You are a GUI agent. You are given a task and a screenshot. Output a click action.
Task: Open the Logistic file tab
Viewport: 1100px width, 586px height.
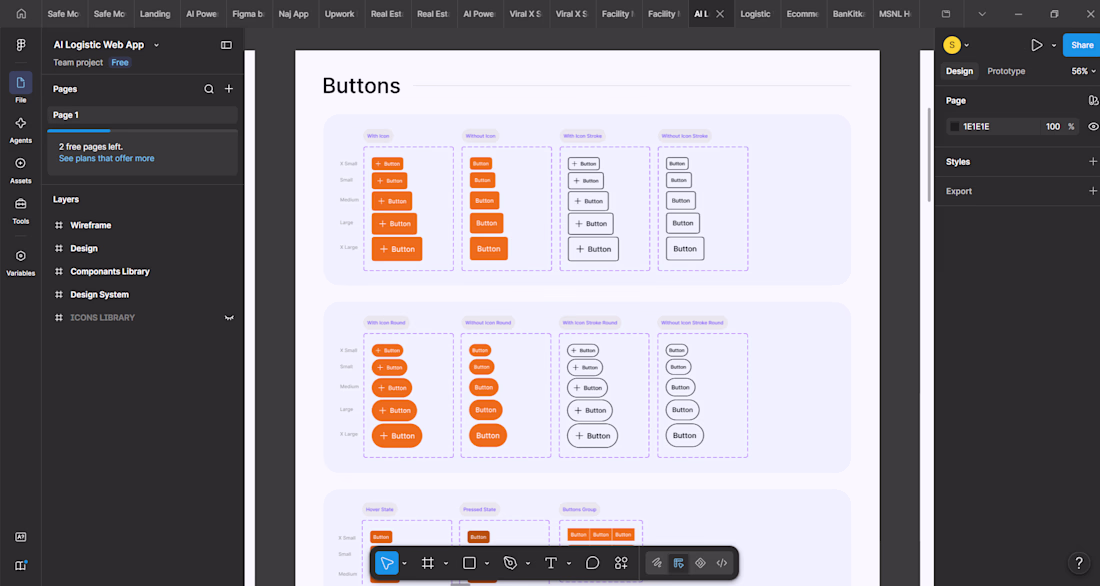pos(756,13)
